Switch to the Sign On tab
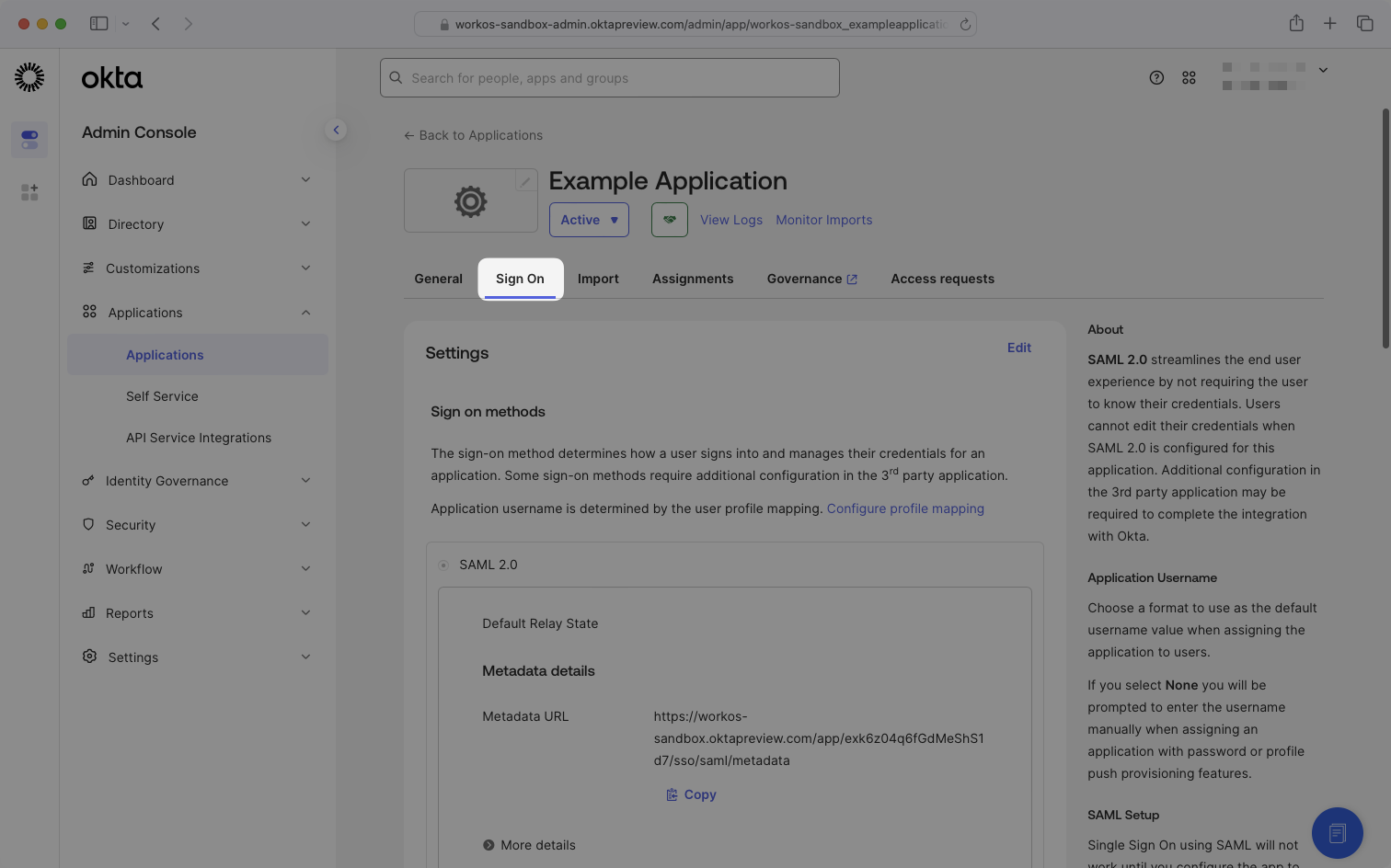Image resolution: width=1391 pixels, height=868 pixels. pos(520,279)
